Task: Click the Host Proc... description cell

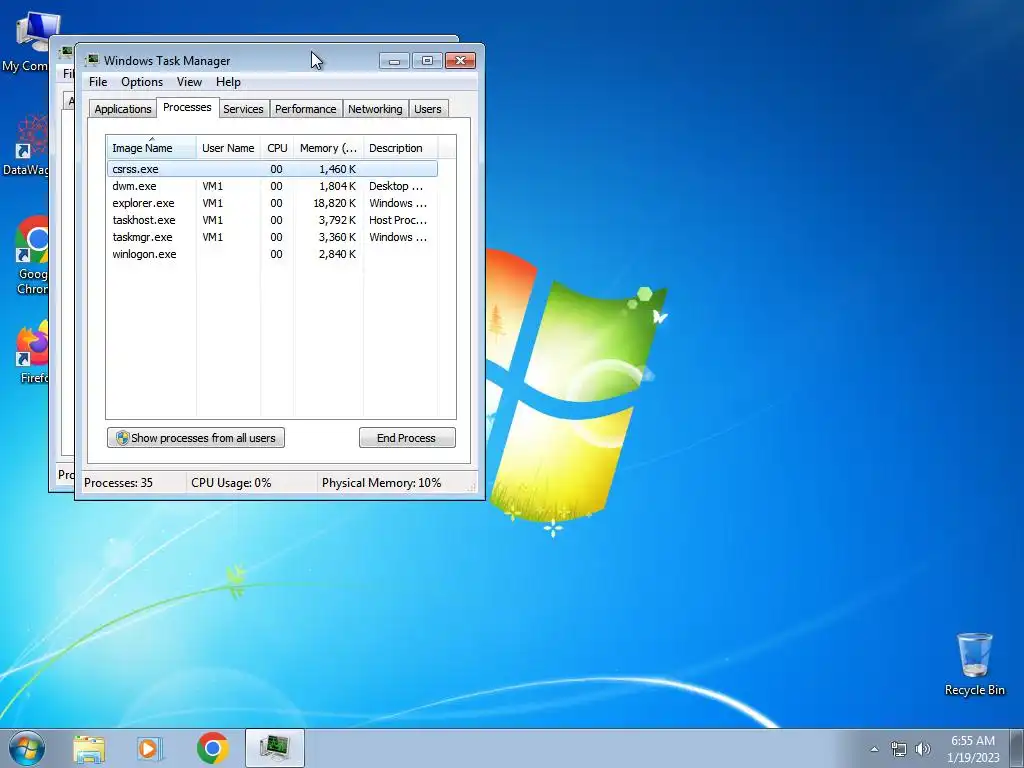Action: pyautogui.click(x=398, y=220)
